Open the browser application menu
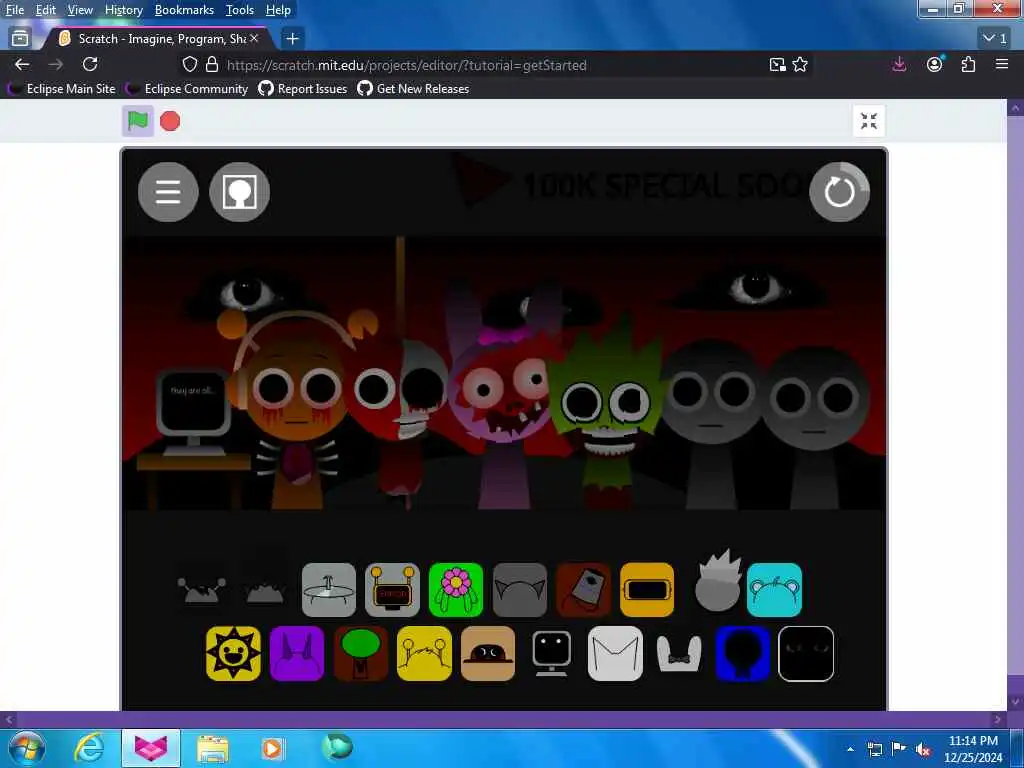This screenshot has height=768, width=1024. (x=1002, y=64)
